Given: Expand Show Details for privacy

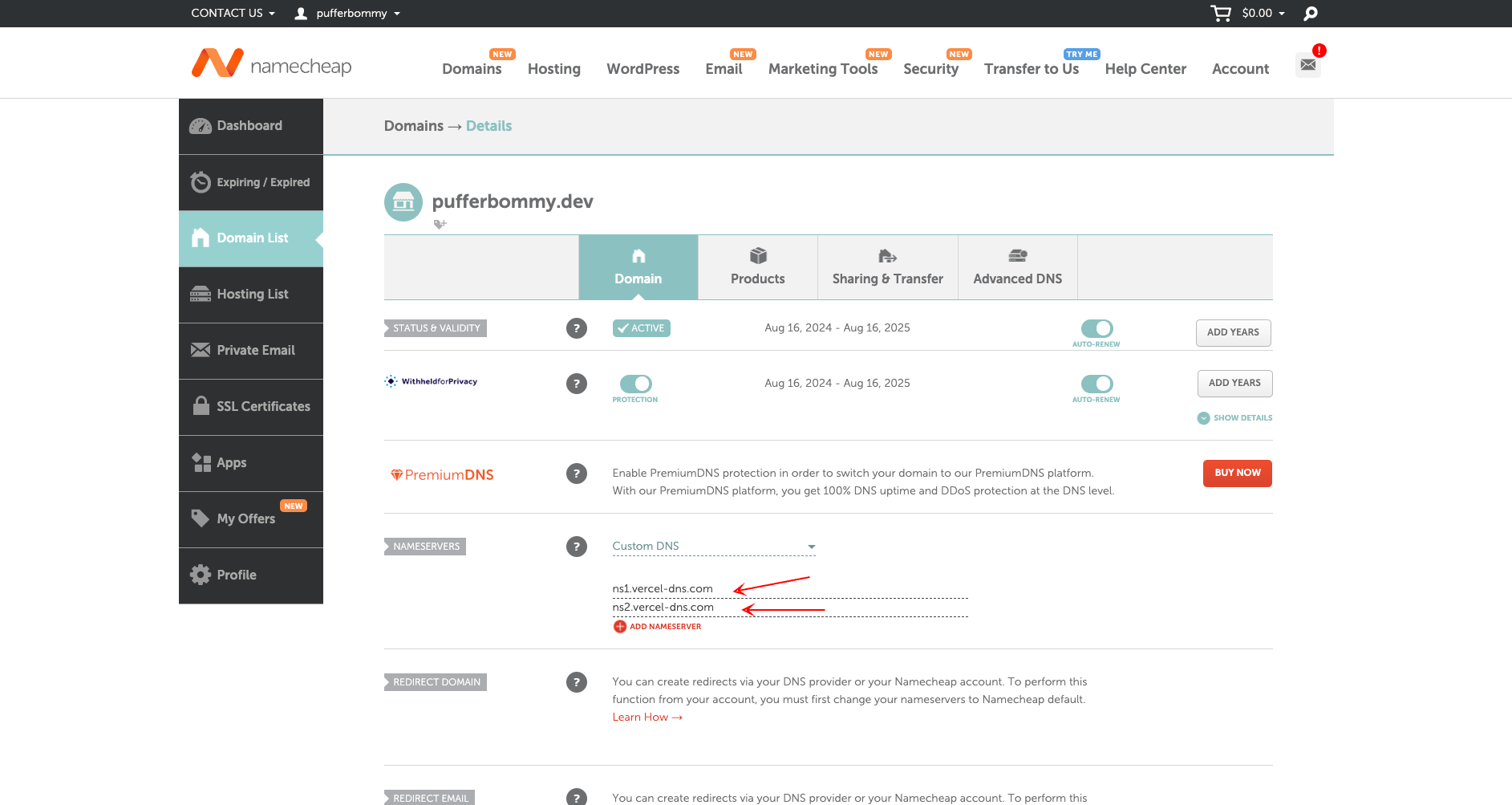Looking at the screenshot, I should tap(1234, 418).
